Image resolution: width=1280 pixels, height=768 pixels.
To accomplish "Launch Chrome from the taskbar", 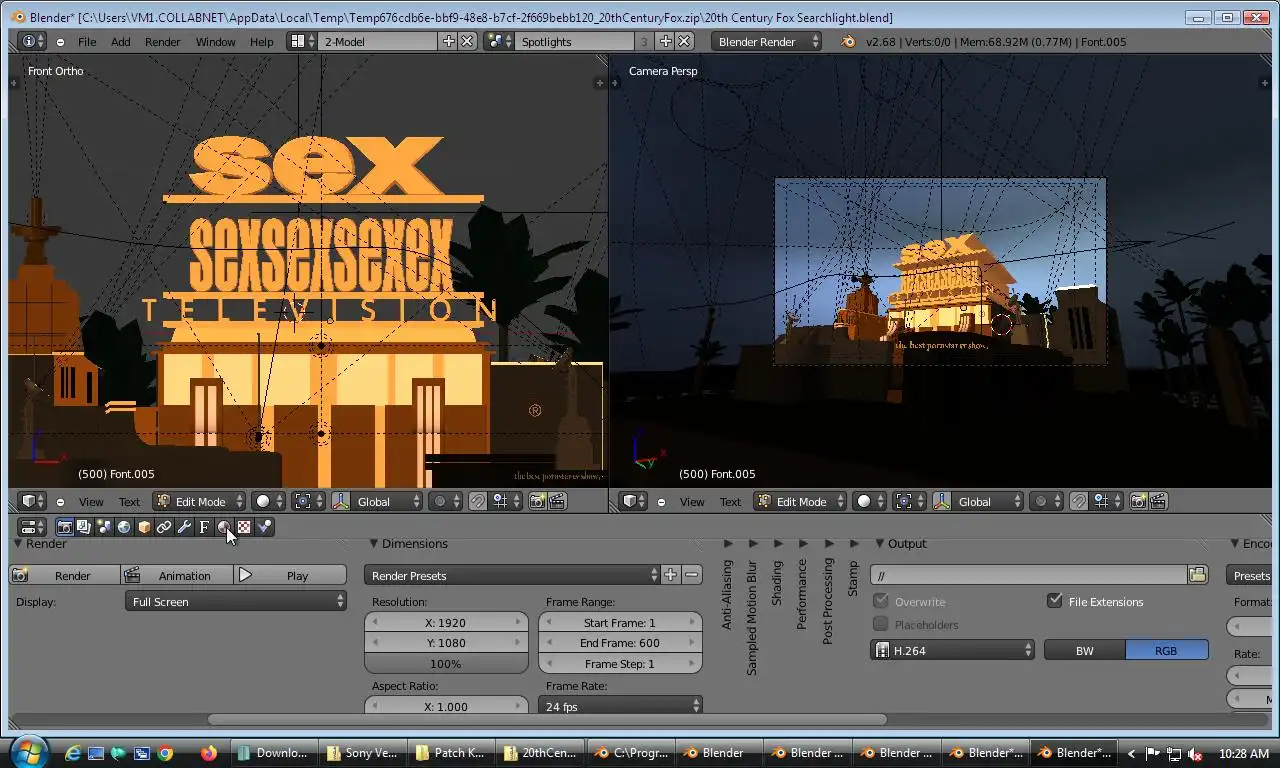I will [x=165, y=753].
